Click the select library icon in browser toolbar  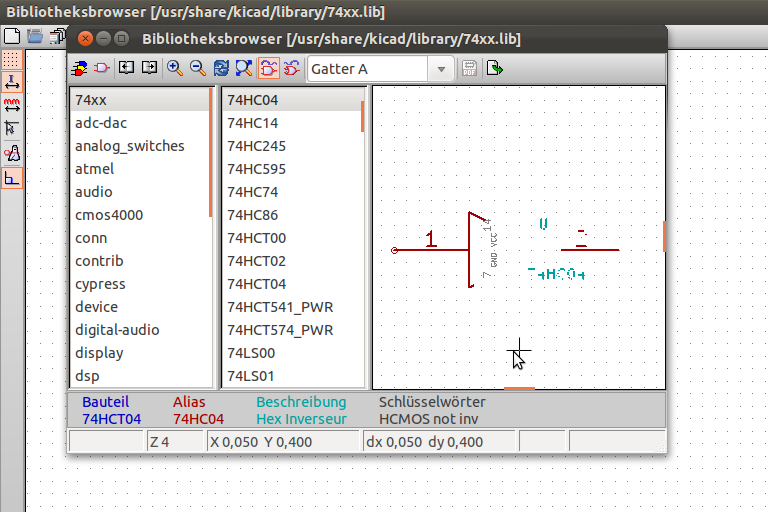[79, 69]
